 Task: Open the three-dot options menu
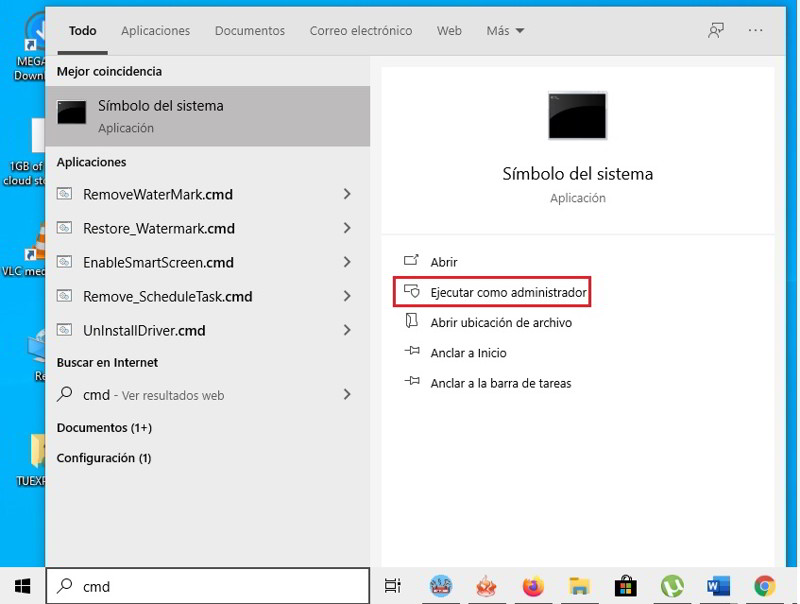click(755, 31)
